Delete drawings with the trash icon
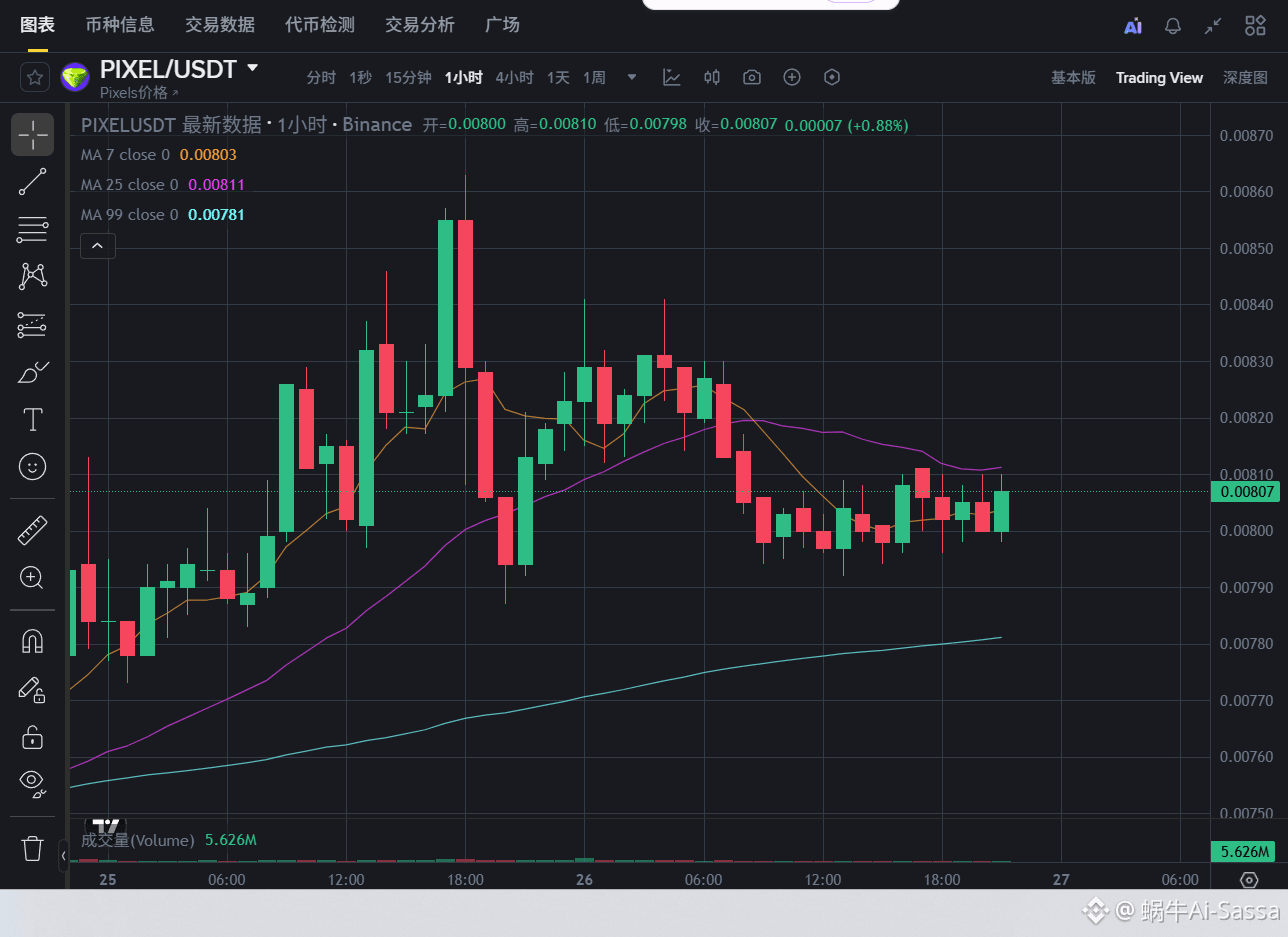Image resolution: width=1288 pixels, height=937 pixels. [33, 848]
